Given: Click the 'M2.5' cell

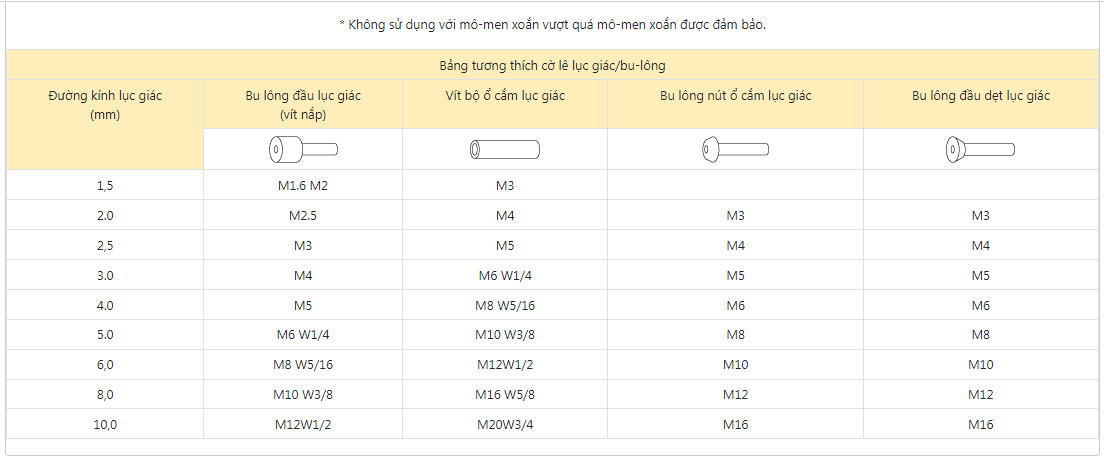Looking at the screenshot, I should pyautogui.click(x=303, y=215).
